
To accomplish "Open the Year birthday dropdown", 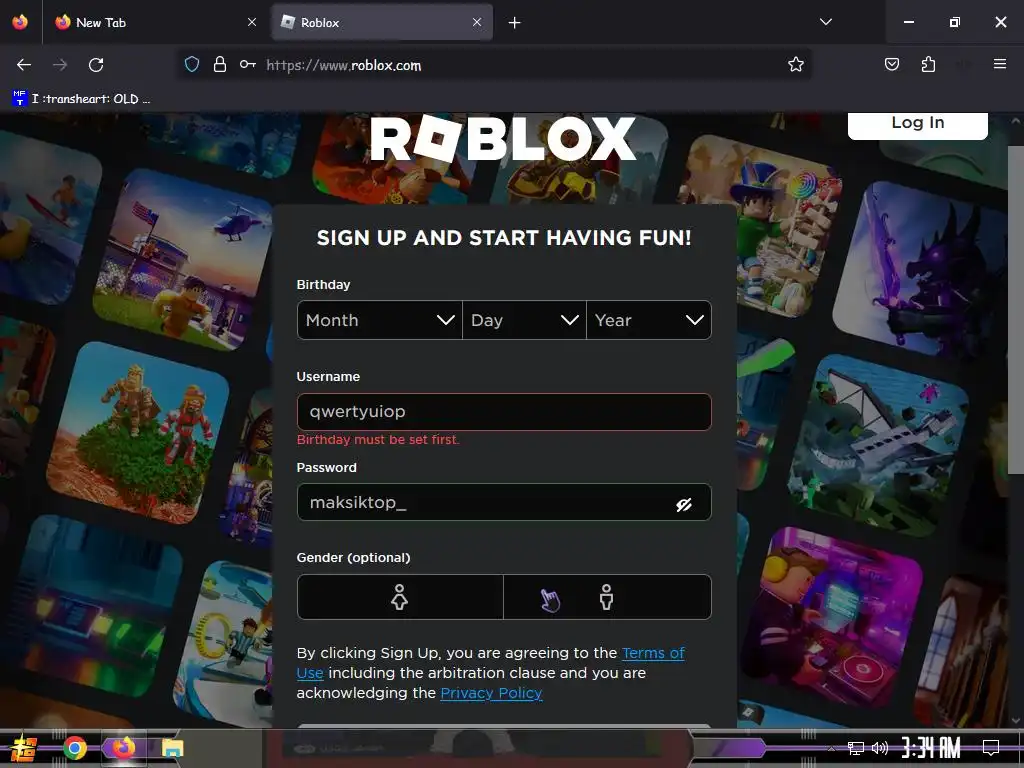I will coord(648,320).
